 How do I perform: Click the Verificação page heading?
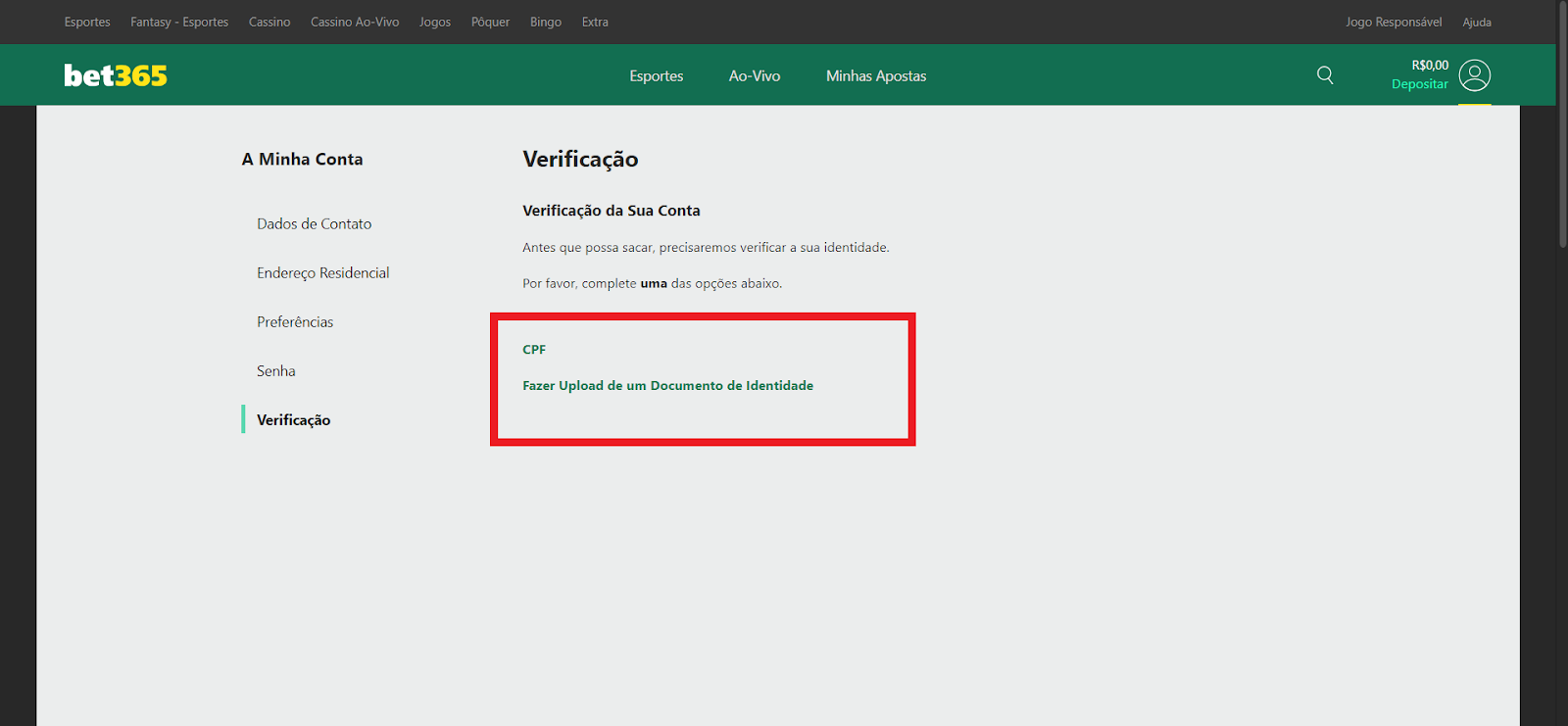tap(580, 159)
